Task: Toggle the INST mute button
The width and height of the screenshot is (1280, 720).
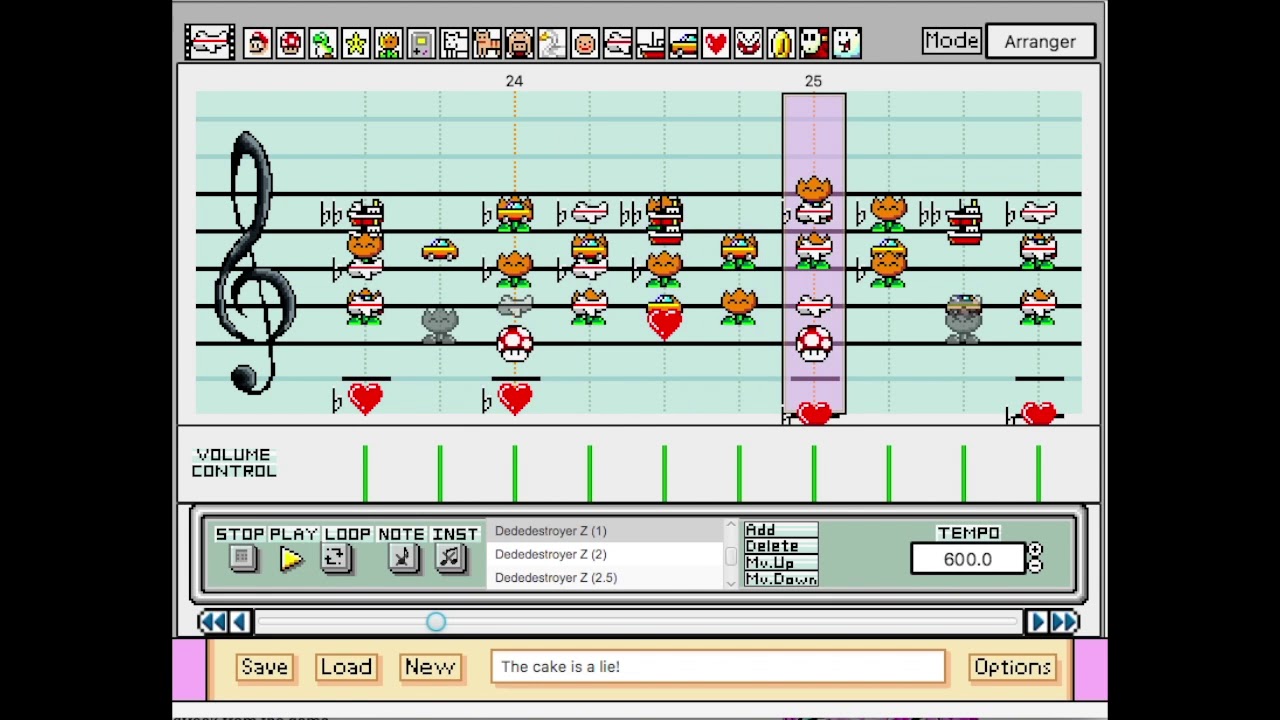Action: [x=450, y=558]
